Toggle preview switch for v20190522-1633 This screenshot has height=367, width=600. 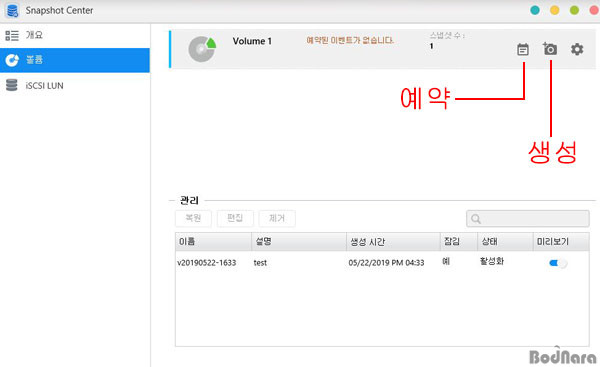(x=558, y=263)
